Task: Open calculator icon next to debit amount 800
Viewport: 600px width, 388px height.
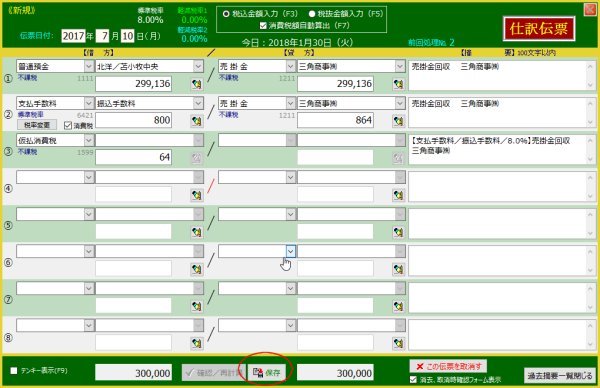Action: tap(197, 121)
